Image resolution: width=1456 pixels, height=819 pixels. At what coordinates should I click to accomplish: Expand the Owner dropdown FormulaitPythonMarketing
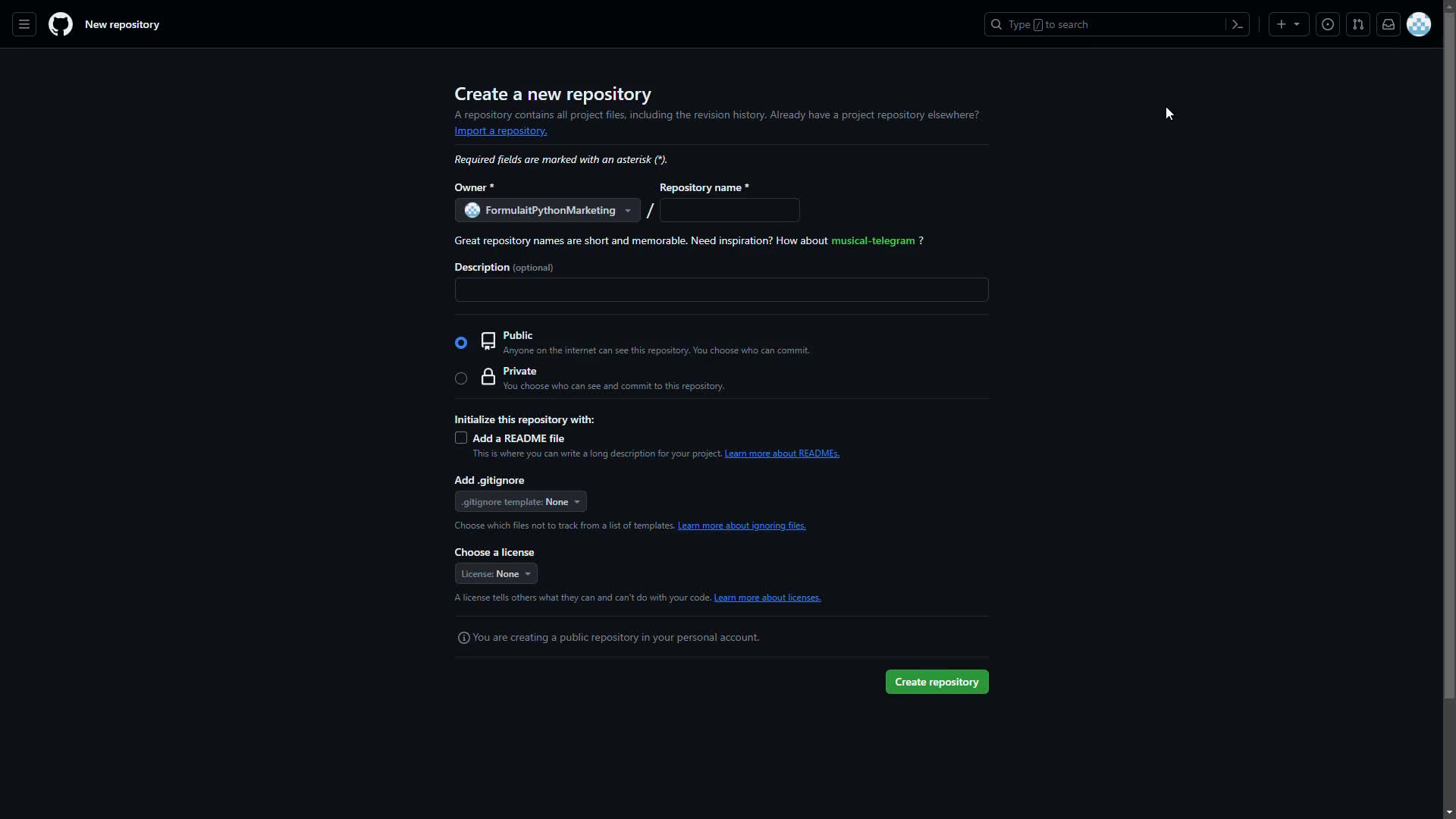[x=548, y=210]
